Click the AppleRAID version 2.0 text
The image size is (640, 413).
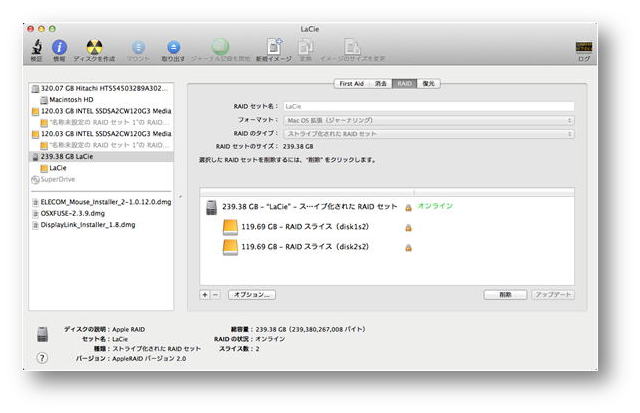[x=149, y=359]
